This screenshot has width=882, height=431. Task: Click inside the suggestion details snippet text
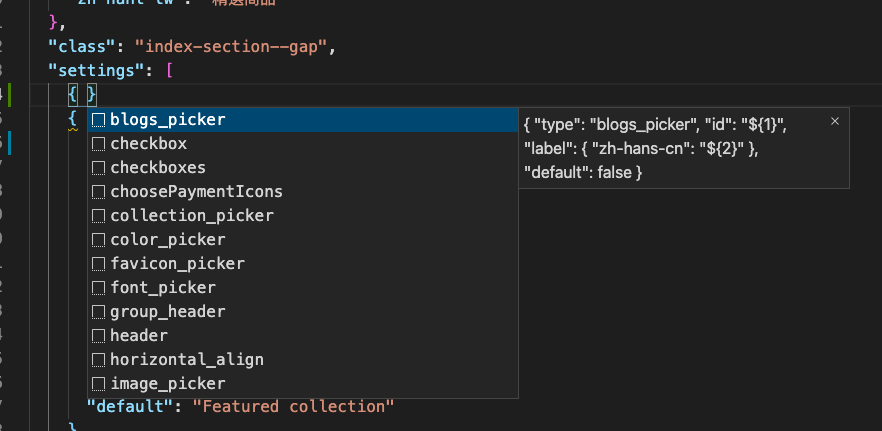[655, 149]
